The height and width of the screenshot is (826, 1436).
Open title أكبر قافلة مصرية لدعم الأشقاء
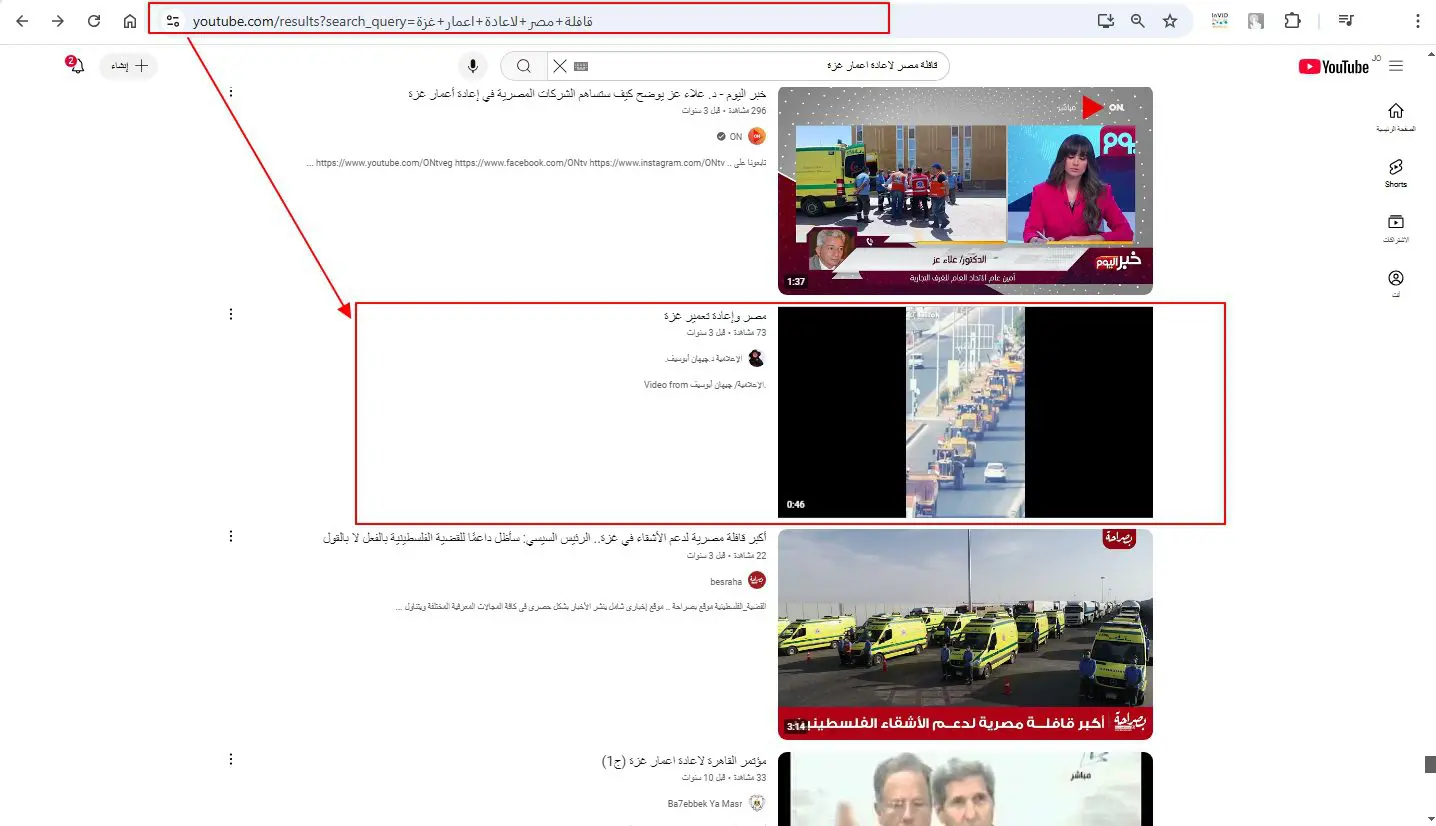click(545, 538)
